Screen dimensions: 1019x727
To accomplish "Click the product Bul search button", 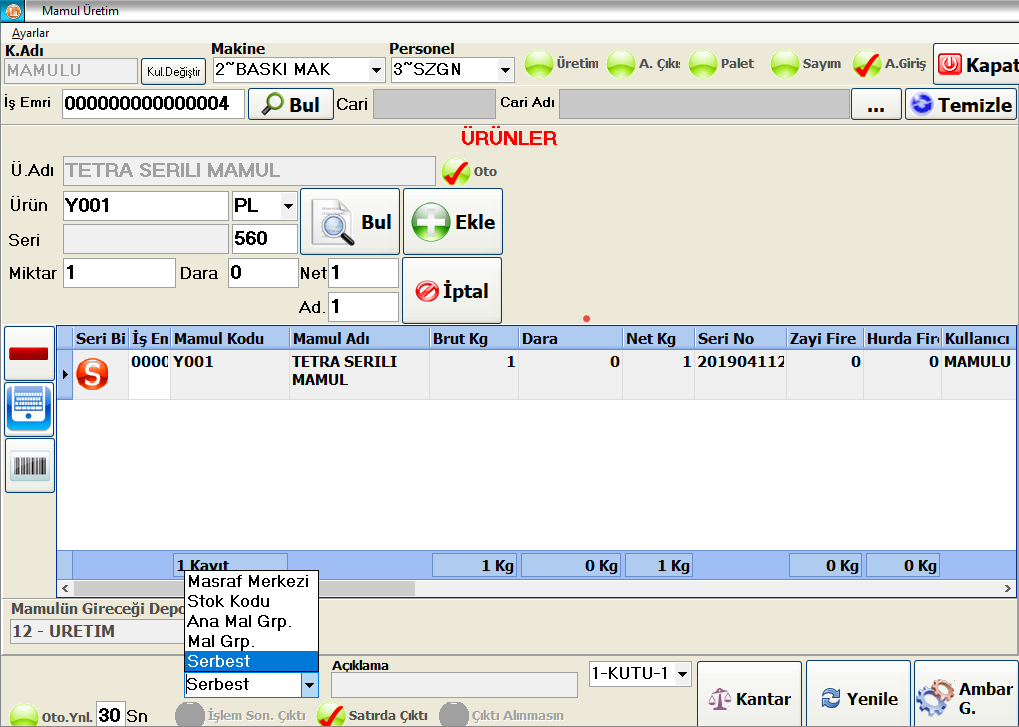I will (350, 222).
